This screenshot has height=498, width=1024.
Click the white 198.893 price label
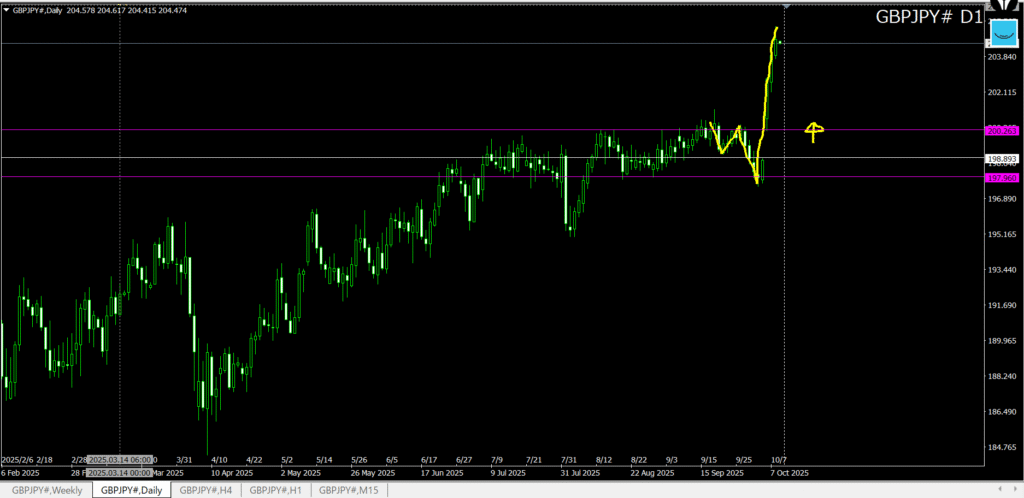pos(1001,158)
